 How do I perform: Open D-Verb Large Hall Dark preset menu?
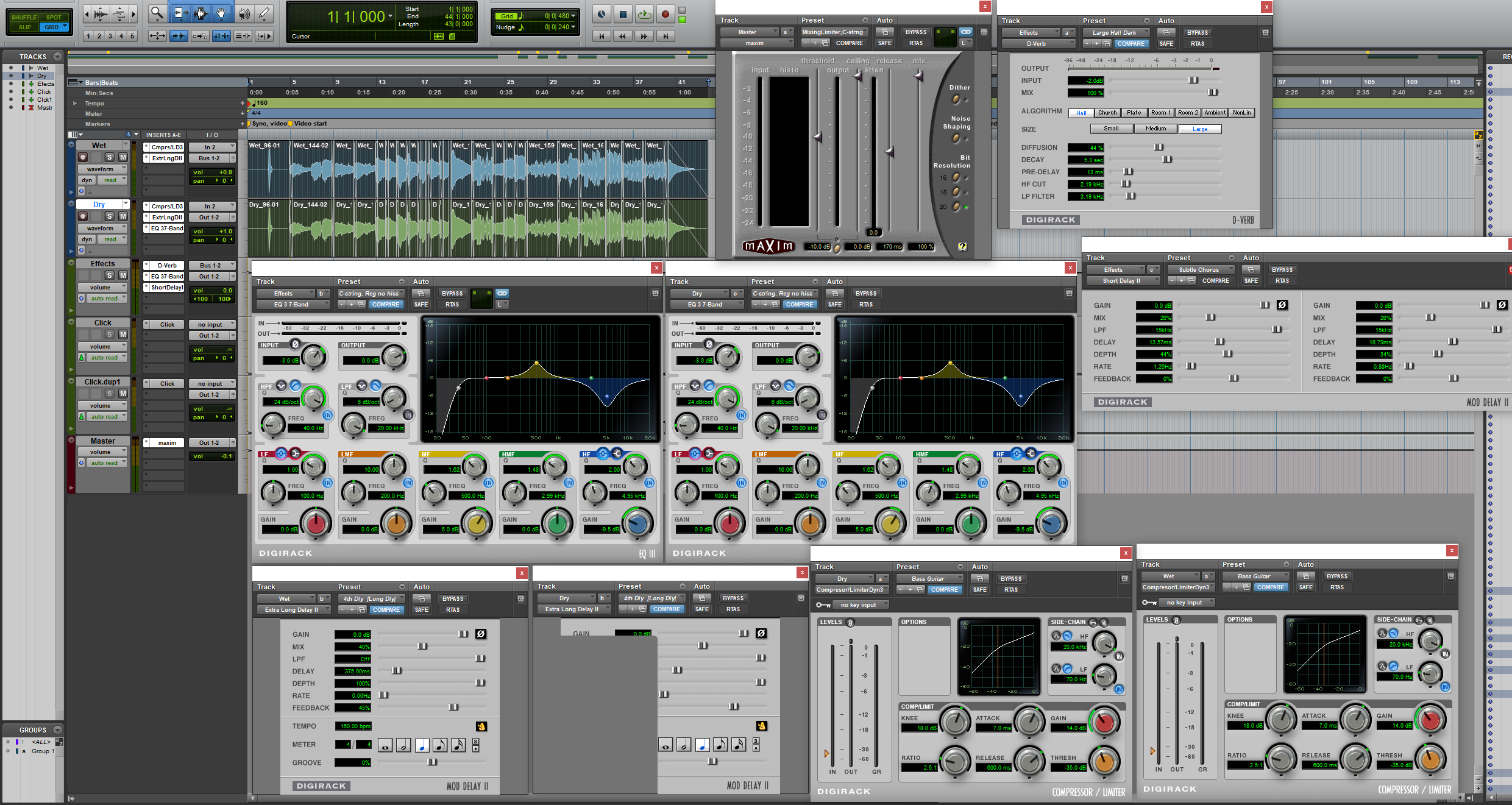pos(1116,33)
